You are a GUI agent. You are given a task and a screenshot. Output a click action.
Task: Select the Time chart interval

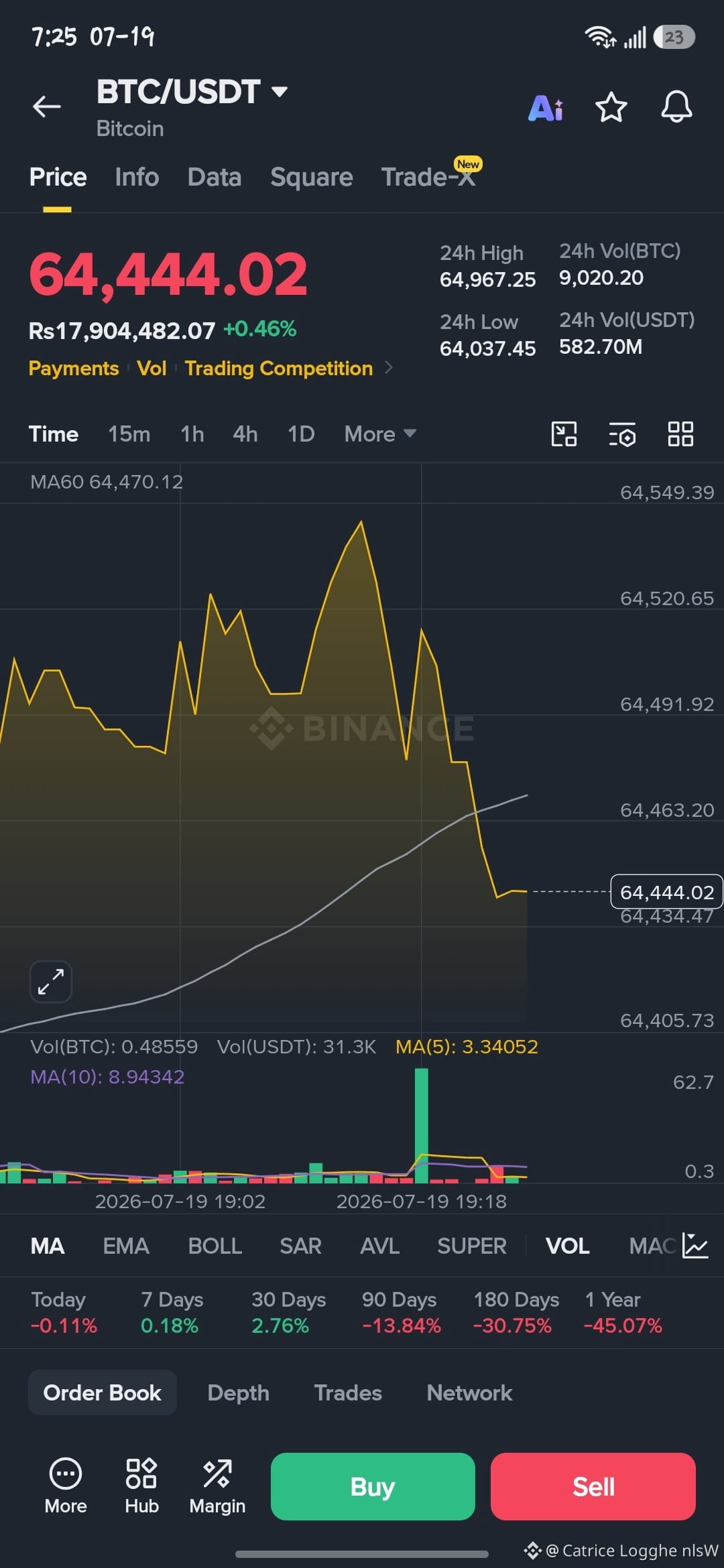tap(54, 434)
